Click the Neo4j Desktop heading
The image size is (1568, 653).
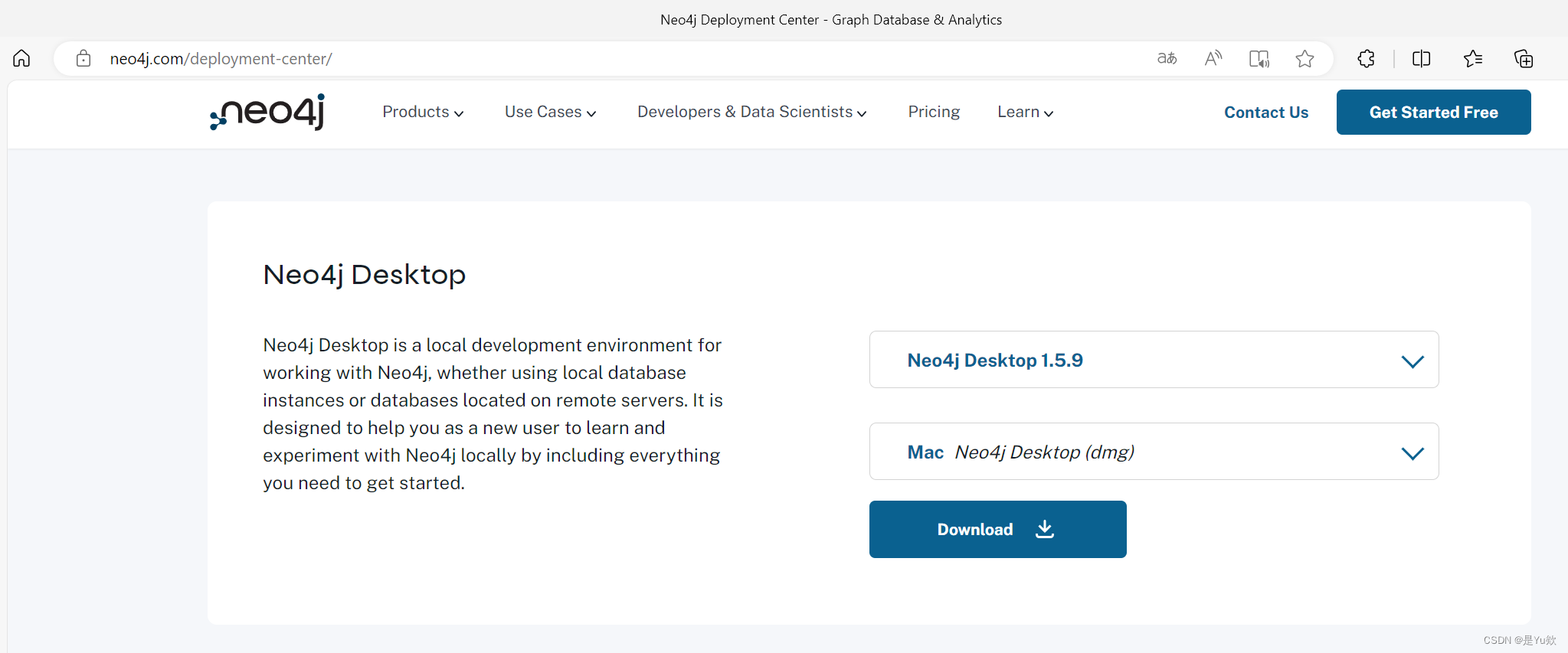365,275
